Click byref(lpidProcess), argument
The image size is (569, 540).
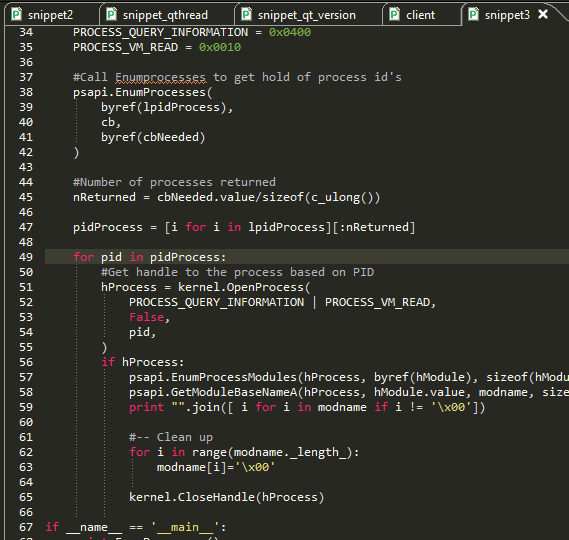167,107
